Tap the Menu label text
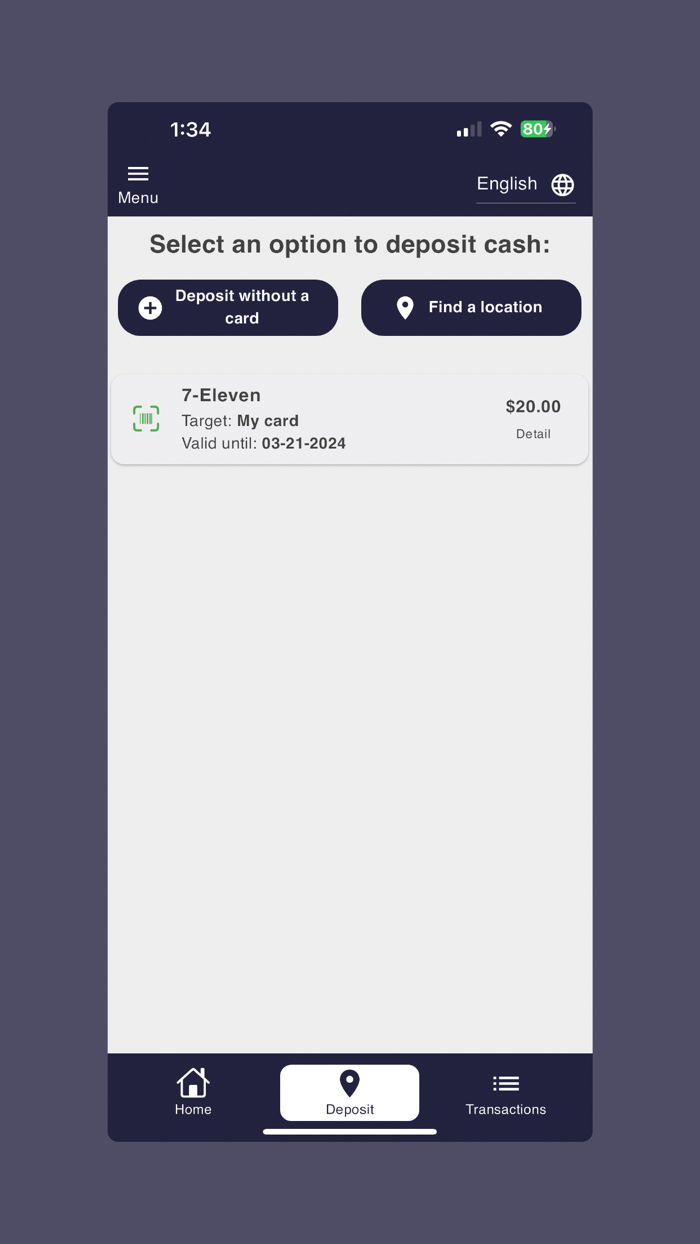Image resolution: width=700 pixels, height=1244 pixels. point(138,198)
